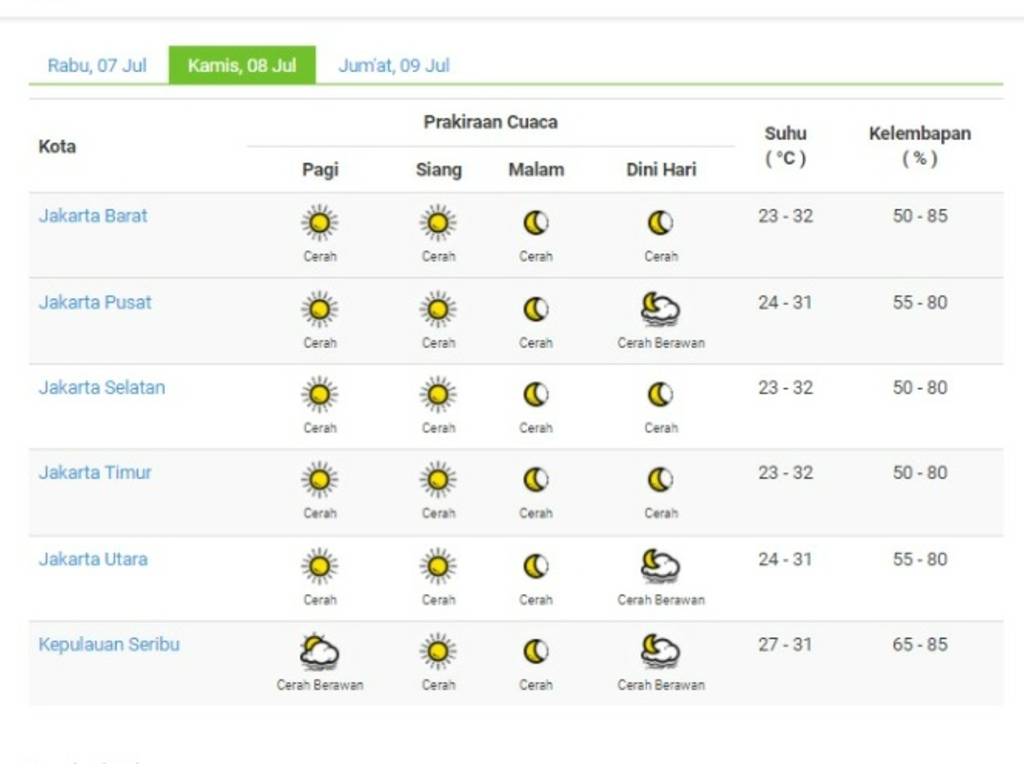This screenshot has width=1024, height=768.
Task: Click the Suhu (°C) column header
Action: pos(785,146)
